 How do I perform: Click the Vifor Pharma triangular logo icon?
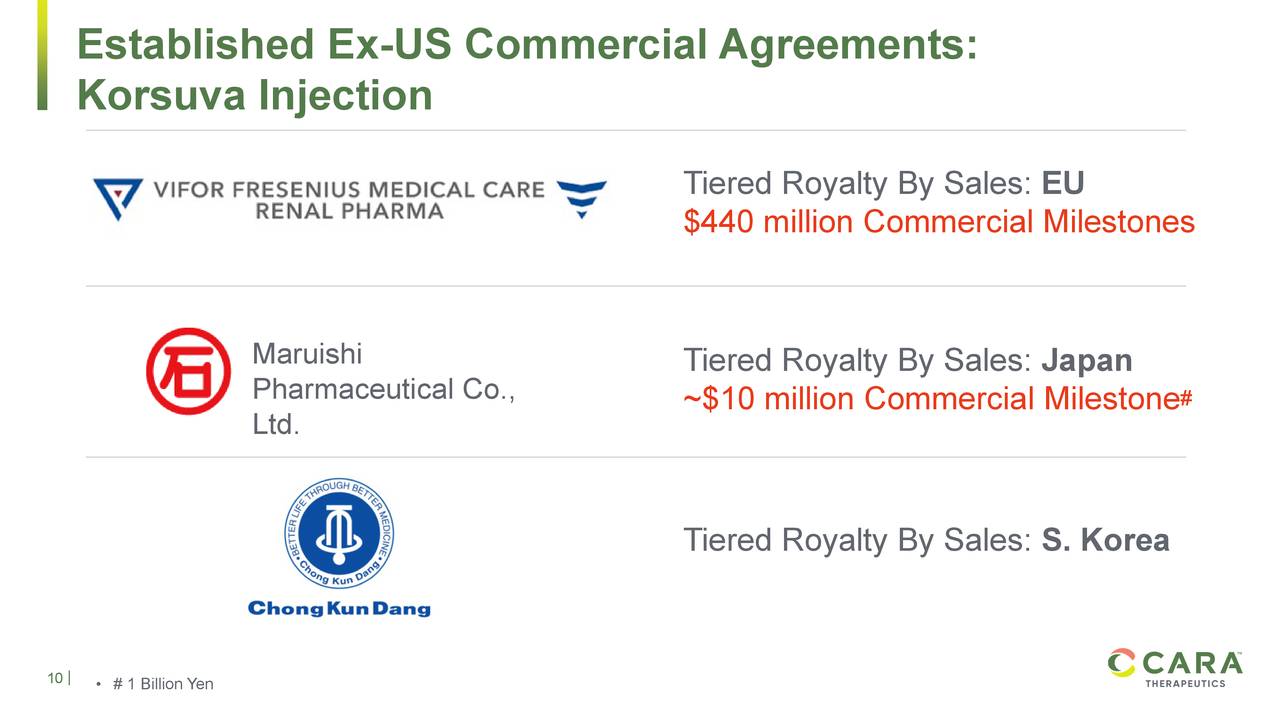tap(117, 198)
